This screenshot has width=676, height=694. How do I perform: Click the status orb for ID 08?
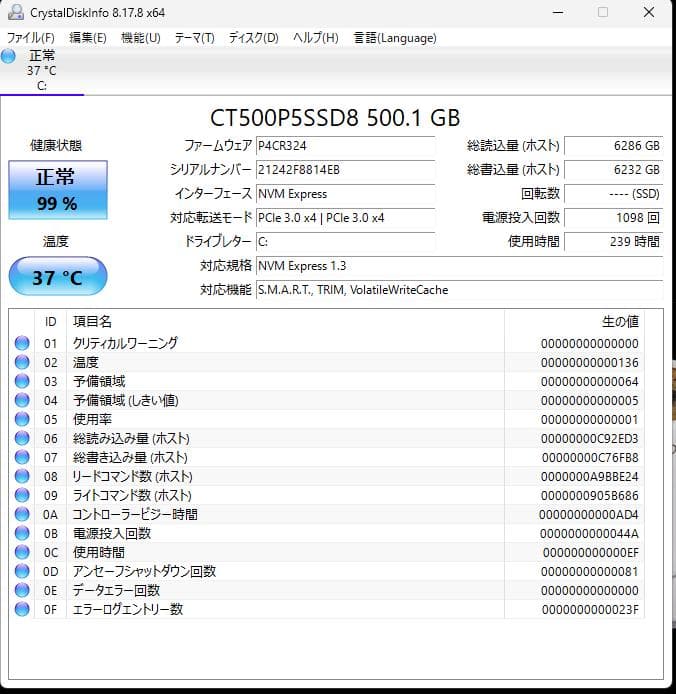pyautogui.click(x=22, y=476)
